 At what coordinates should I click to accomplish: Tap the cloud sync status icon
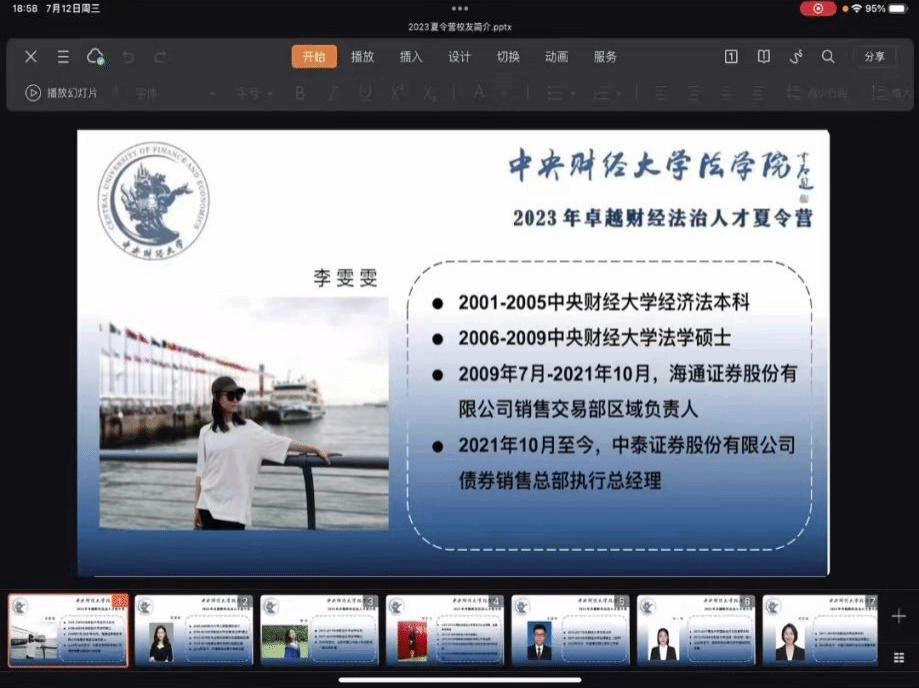[95, 57]
